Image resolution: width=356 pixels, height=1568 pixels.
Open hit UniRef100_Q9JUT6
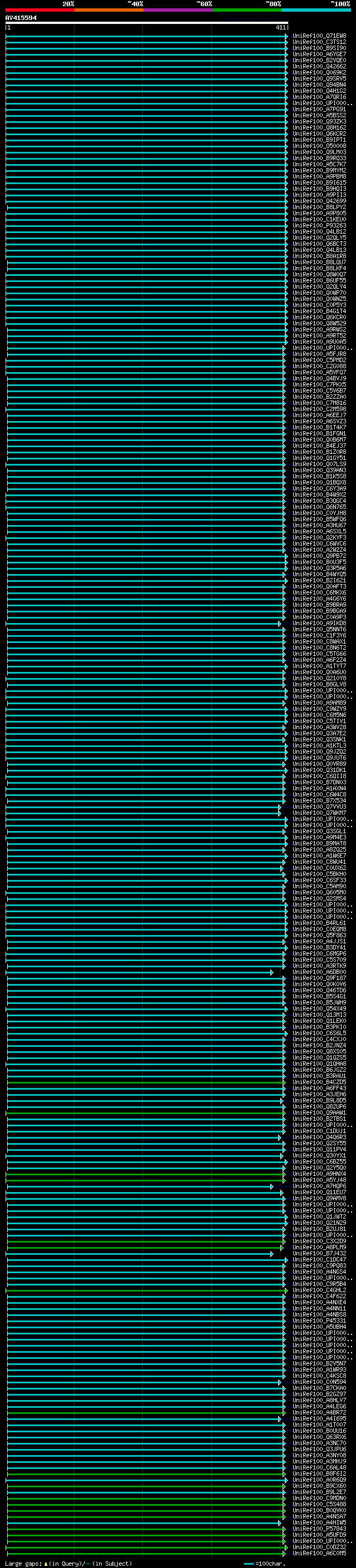pos(319,758)
